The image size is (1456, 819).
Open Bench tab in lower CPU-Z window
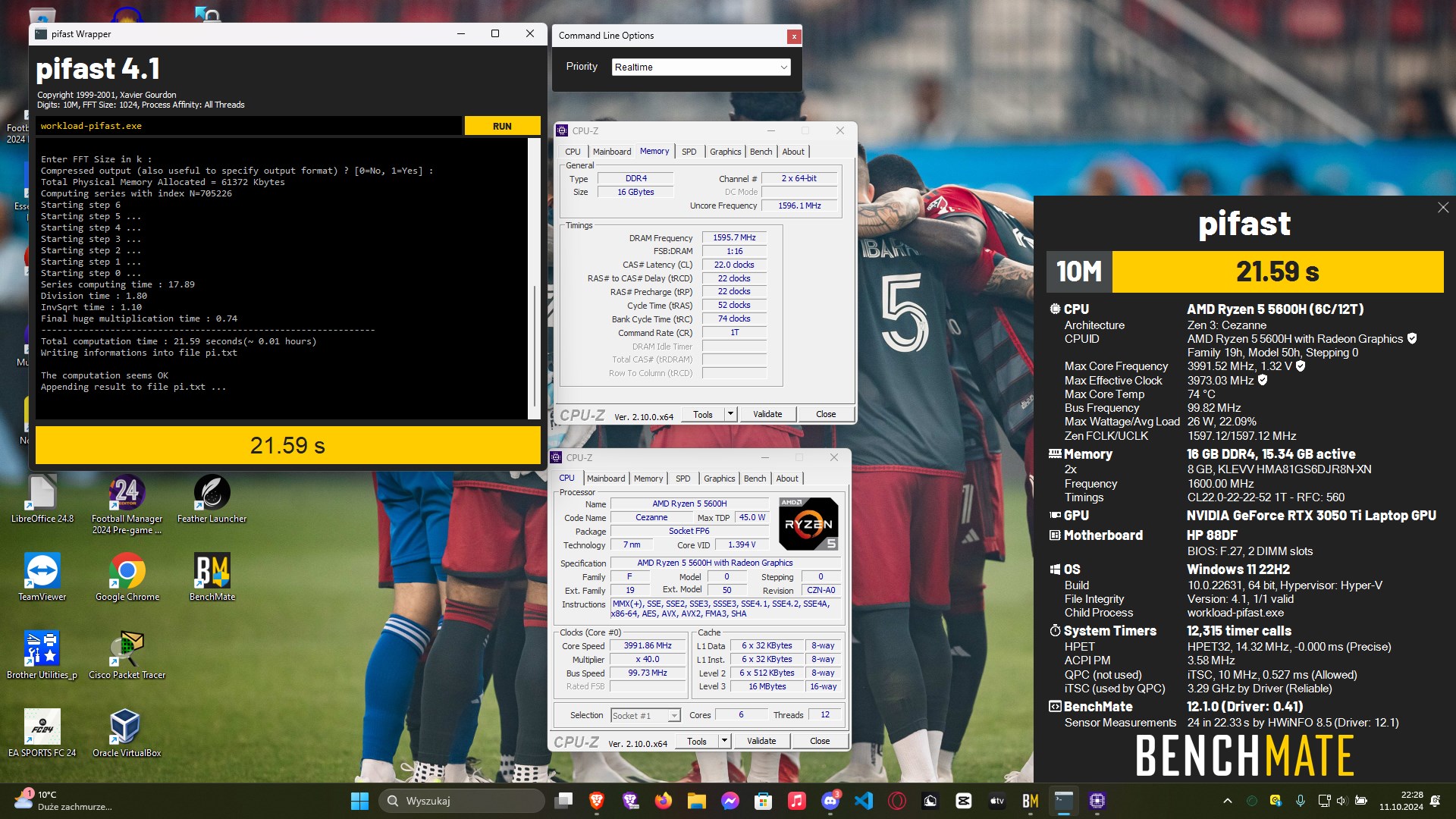tap(755, 479)
